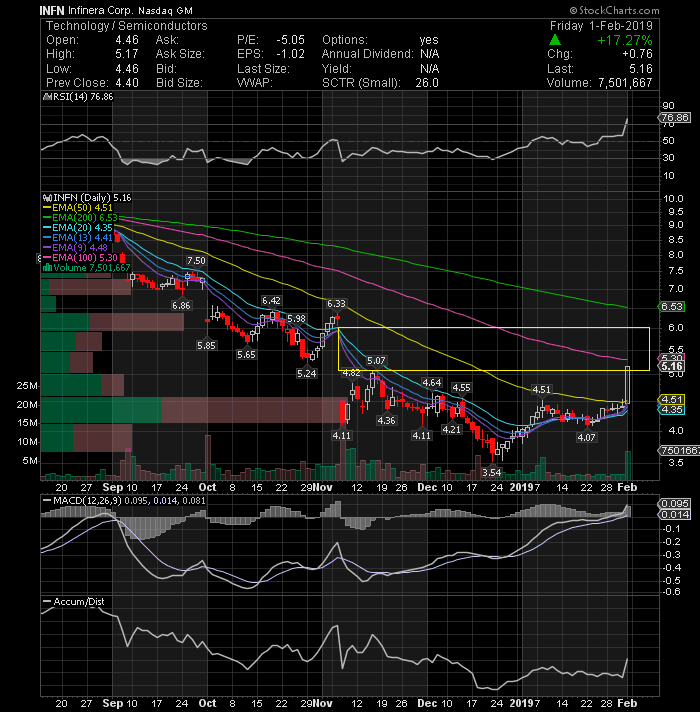Click the tall green Feb 1 volume bar
Viewport: 700px width, 712px height.
pyautogui.click(x=628, y=465)
